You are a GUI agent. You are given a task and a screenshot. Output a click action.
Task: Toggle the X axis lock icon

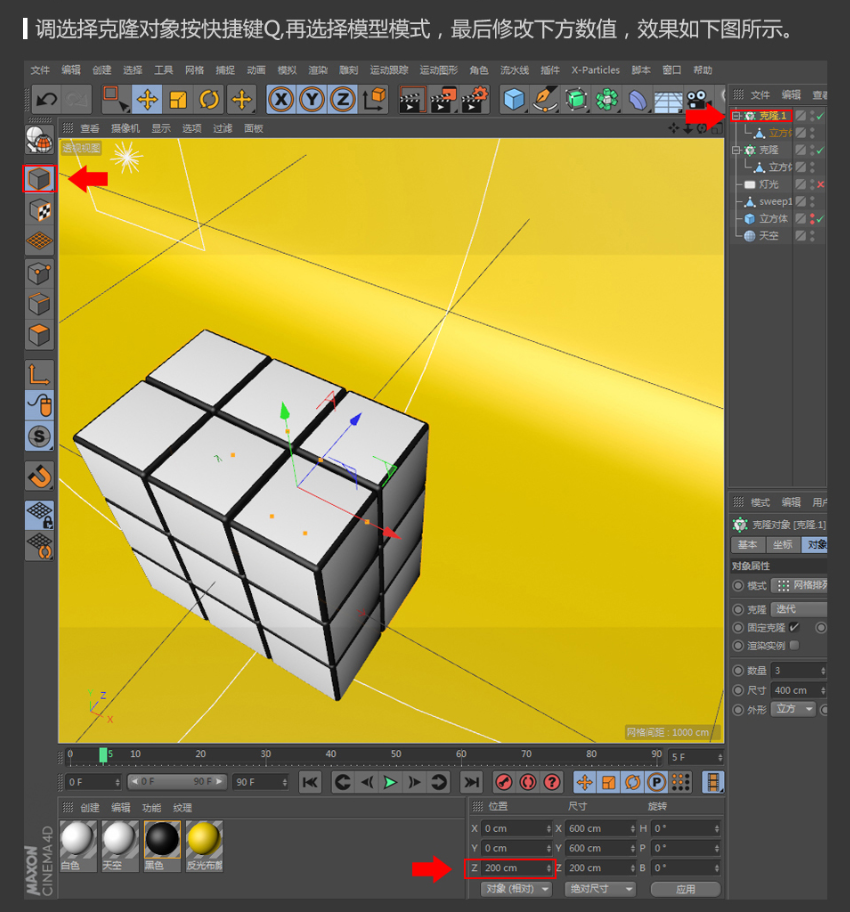tap(283, 99)
